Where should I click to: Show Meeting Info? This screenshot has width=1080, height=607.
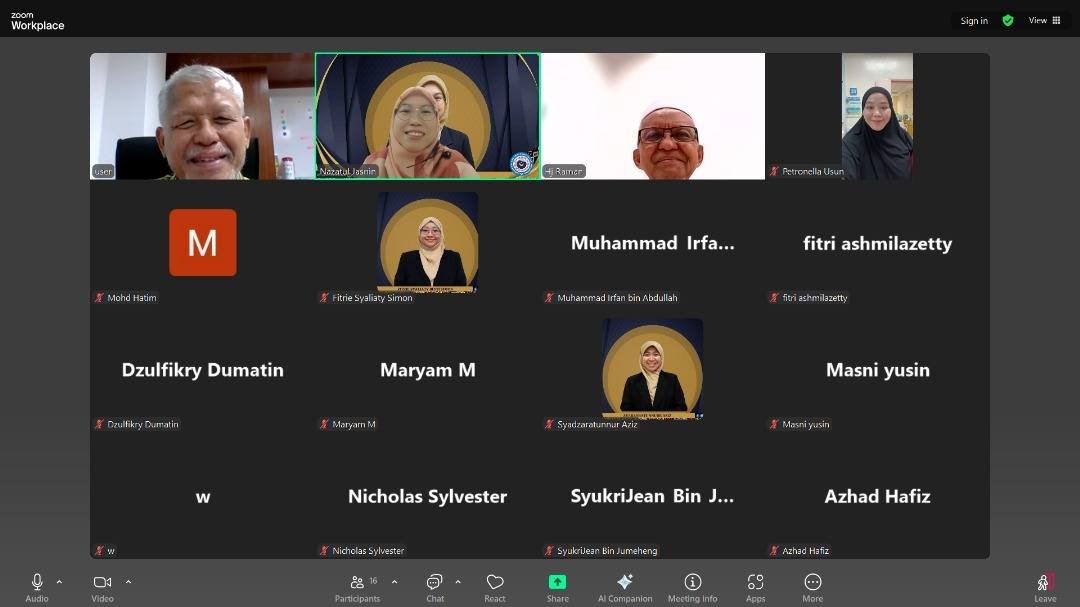point(692,587)
